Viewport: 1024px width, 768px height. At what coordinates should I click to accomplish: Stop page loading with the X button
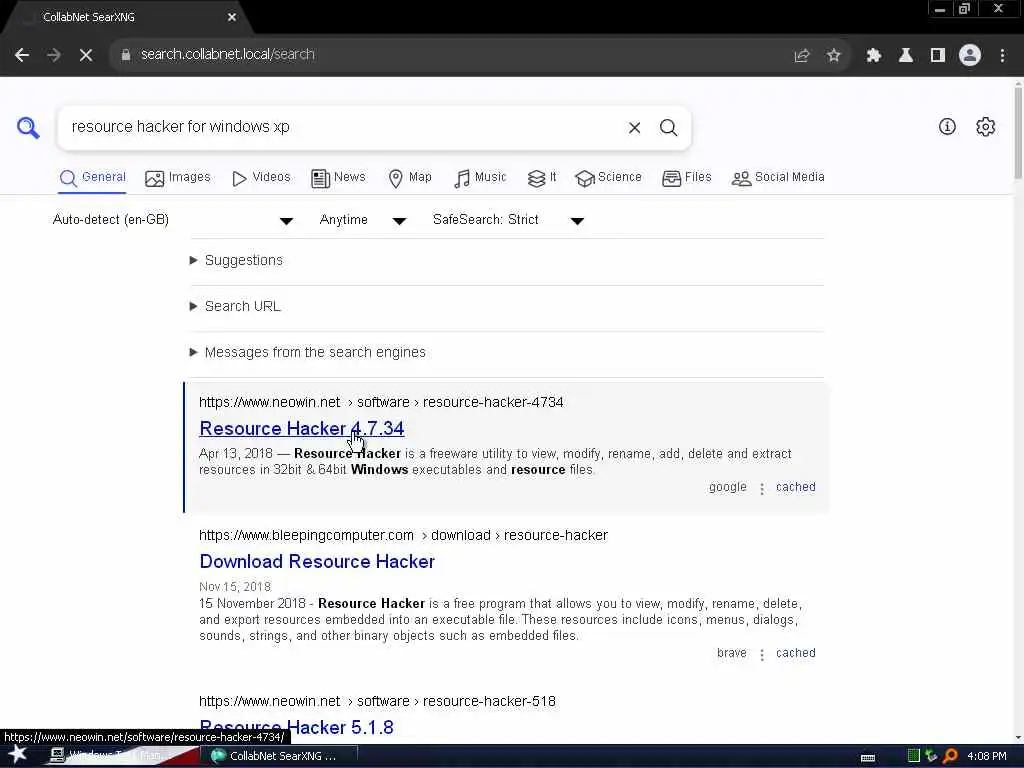[x=86, y=56]
